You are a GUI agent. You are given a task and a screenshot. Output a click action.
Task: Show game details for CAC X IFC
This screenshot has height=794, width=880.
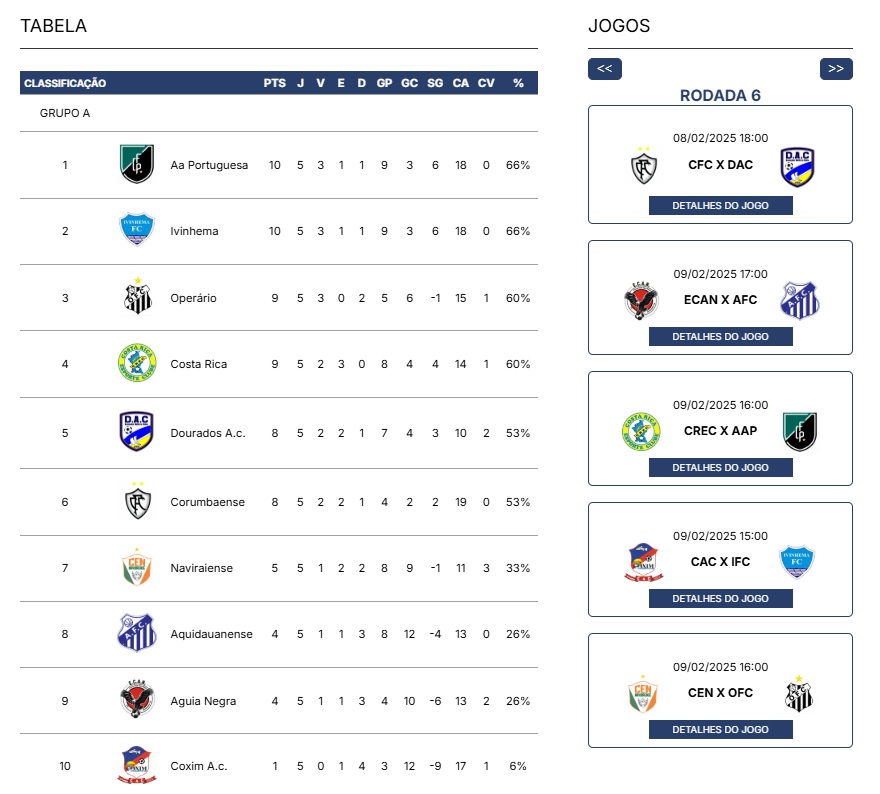pyautogui.click(x=721, y=598)
